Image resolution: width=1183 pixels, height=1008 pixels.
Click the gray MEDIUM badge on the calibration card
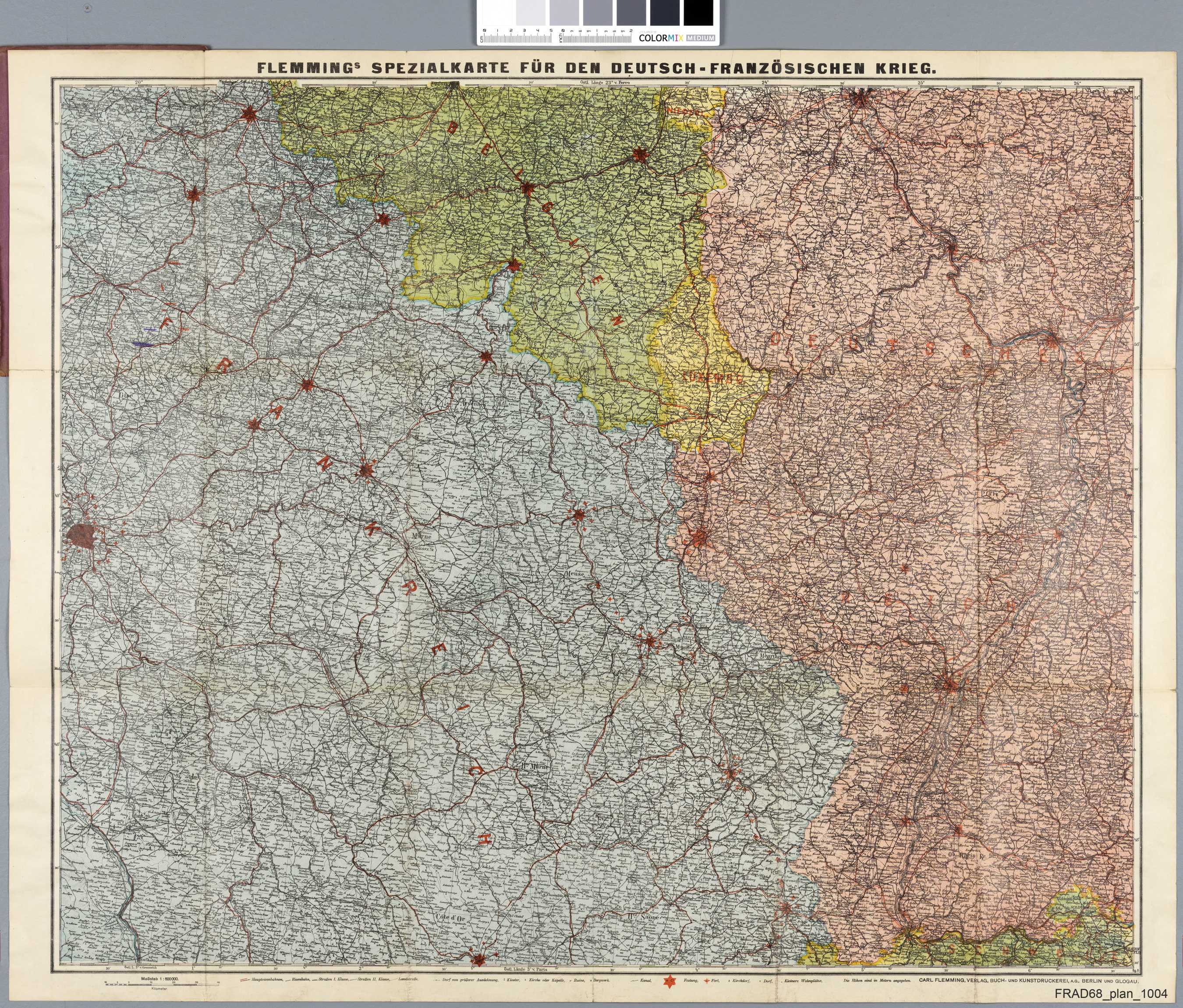pos(701,38)
